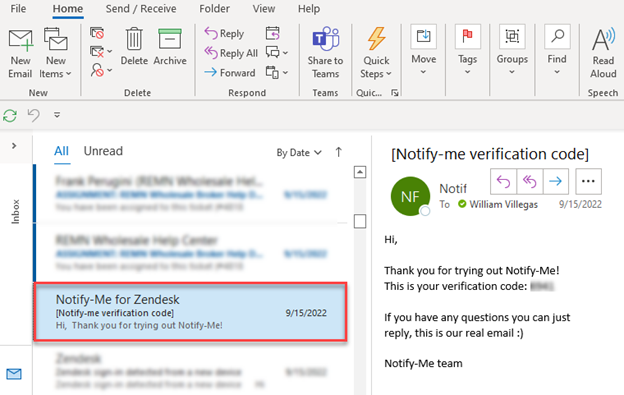Customize the Quick Access Toolbar
624x395 pixels.
coord(57,115)
